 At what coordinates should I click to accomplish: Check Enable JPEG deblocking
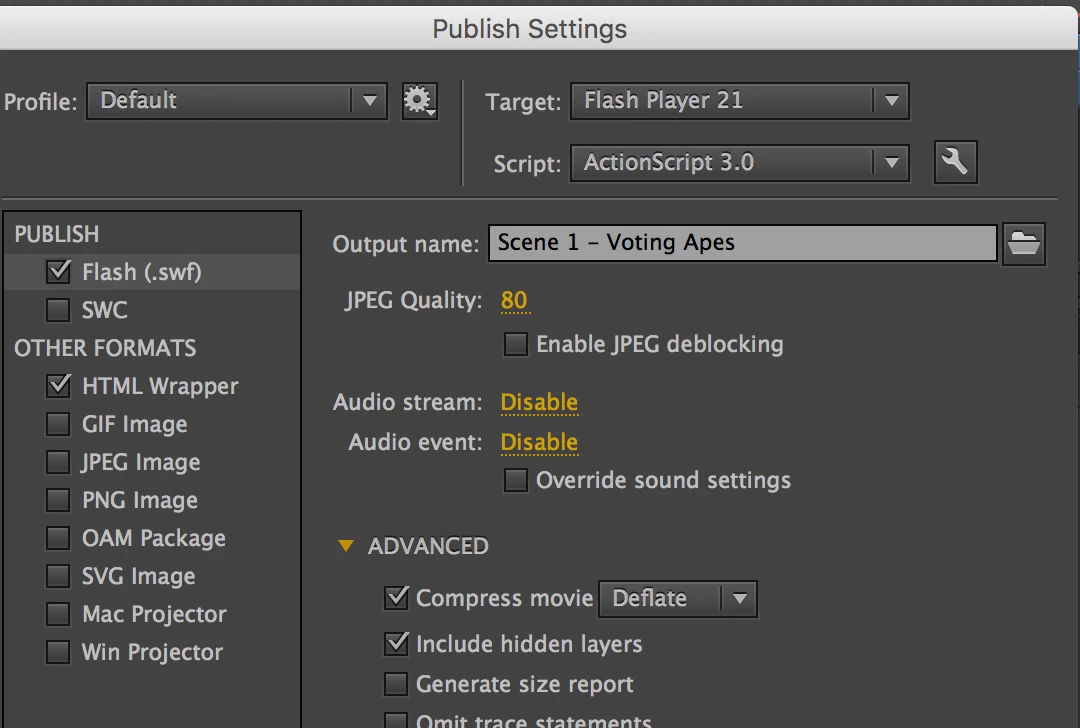tap(516, 345)
